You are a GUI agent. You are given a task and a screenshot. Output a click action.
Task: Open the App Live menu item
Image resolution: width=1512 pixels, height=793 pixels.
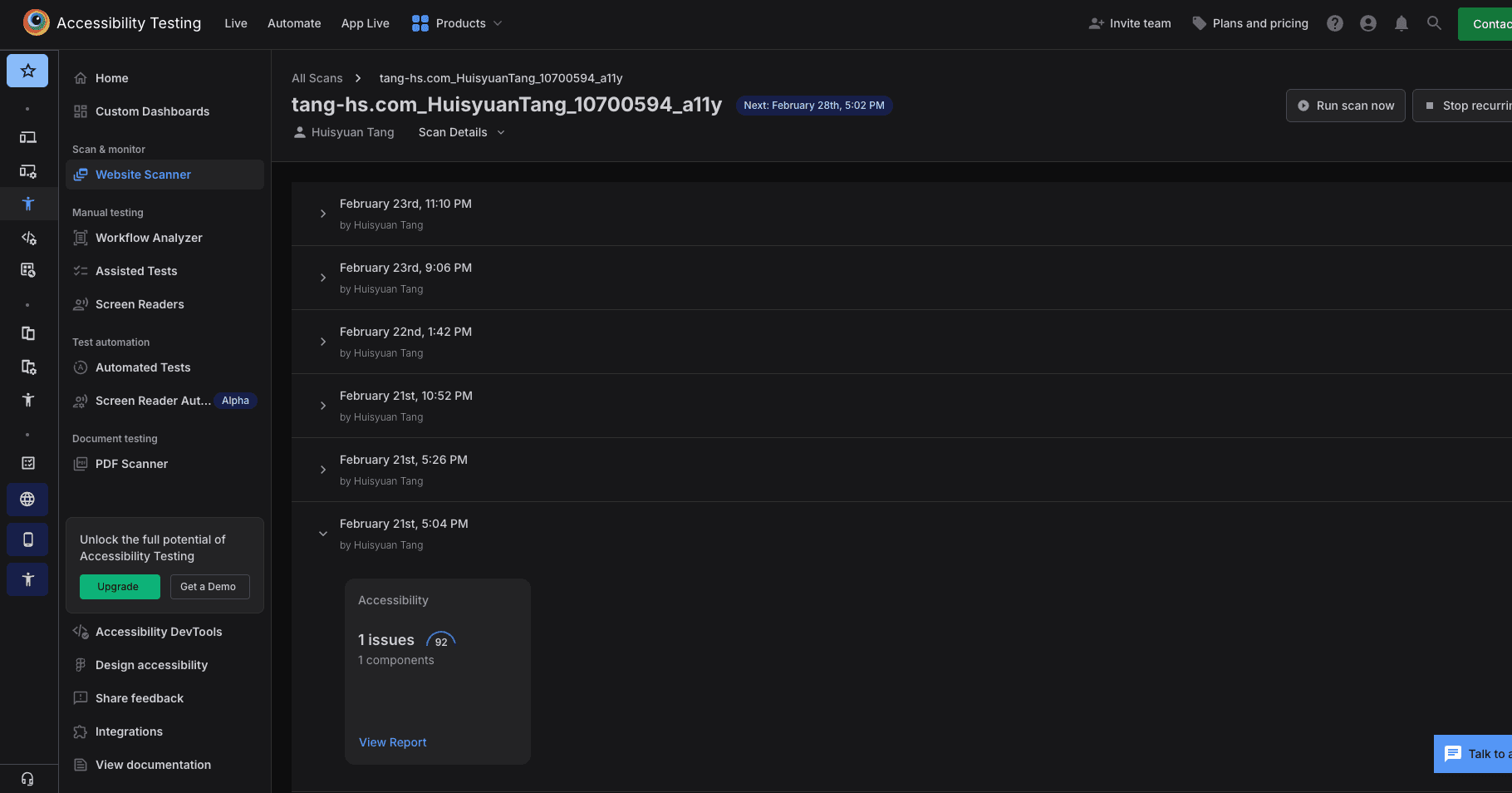[365, 23]
